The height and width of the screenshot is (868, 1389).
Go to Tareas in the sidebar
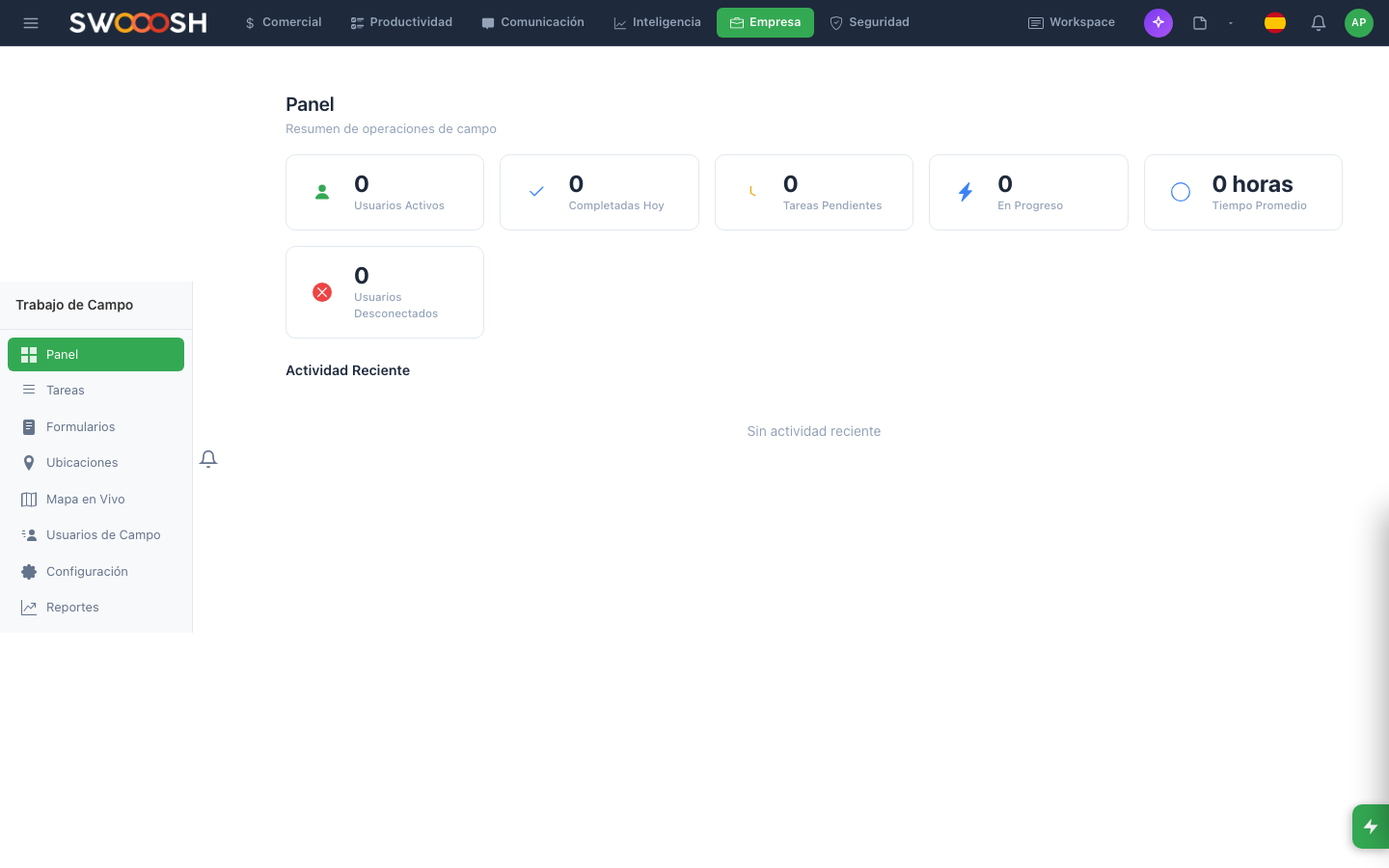[x=66, y=391]
